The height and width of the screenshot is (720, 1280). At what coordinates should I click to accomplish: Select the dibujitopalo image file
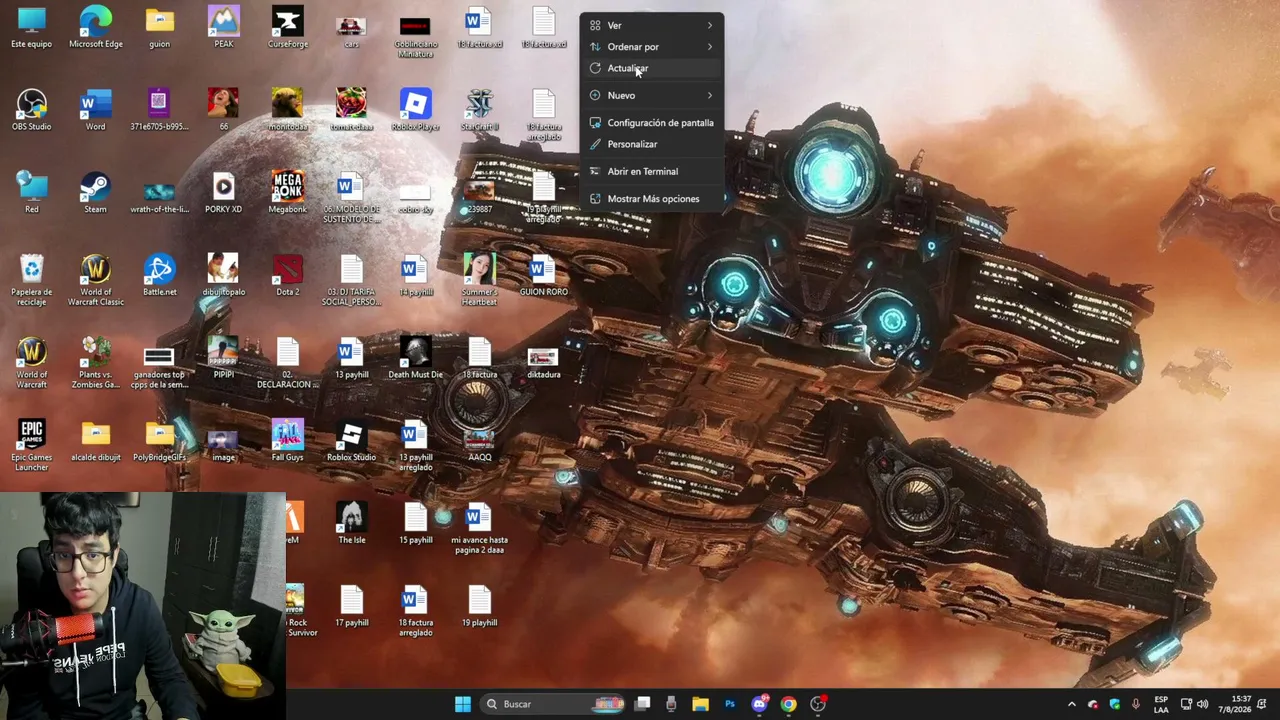pyautogui.click(x=223, y=276)
